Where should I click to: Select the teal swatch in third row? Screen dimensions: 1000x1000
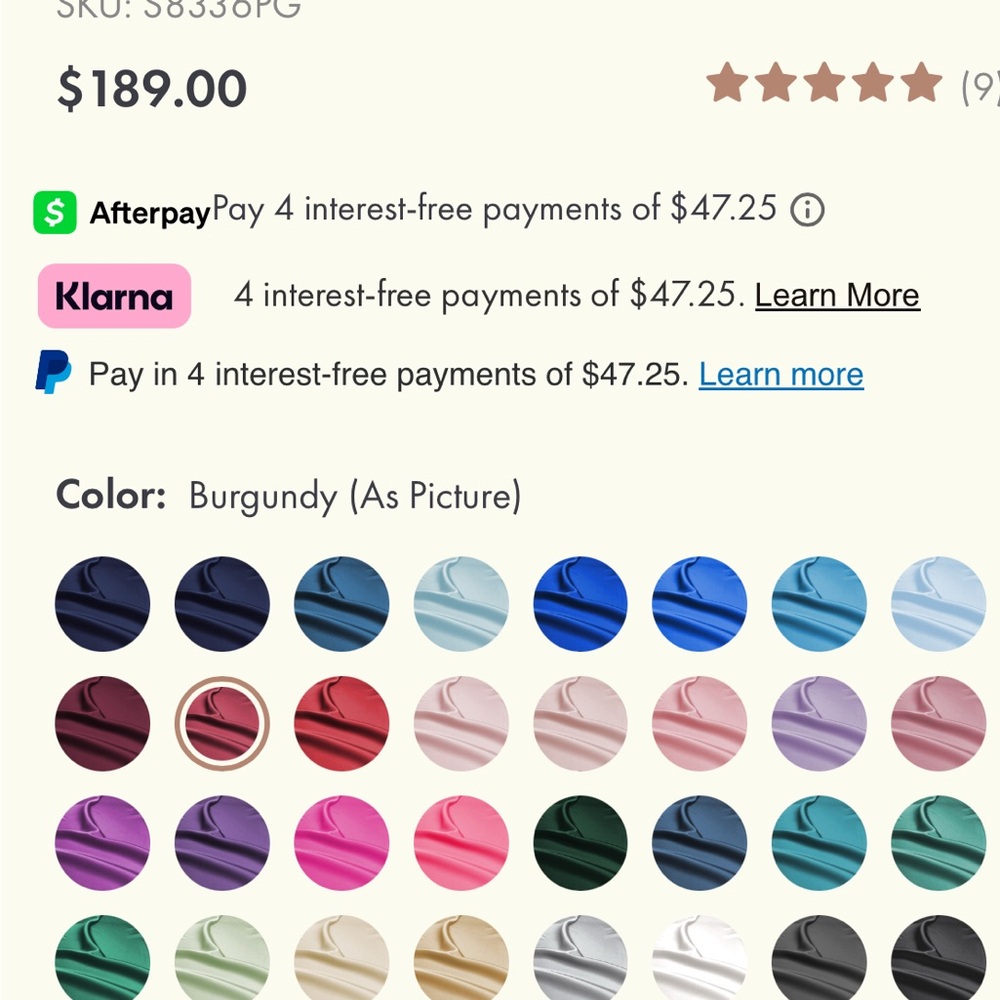click(819, 843)
